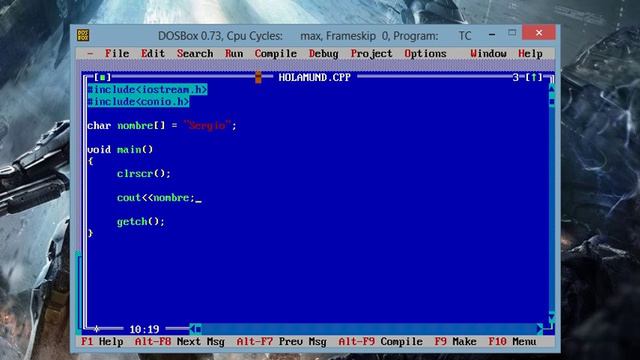Viewport: 640px width, 360px height.
Task: Click the word nombre in declaration
Action: click(135, 125)
